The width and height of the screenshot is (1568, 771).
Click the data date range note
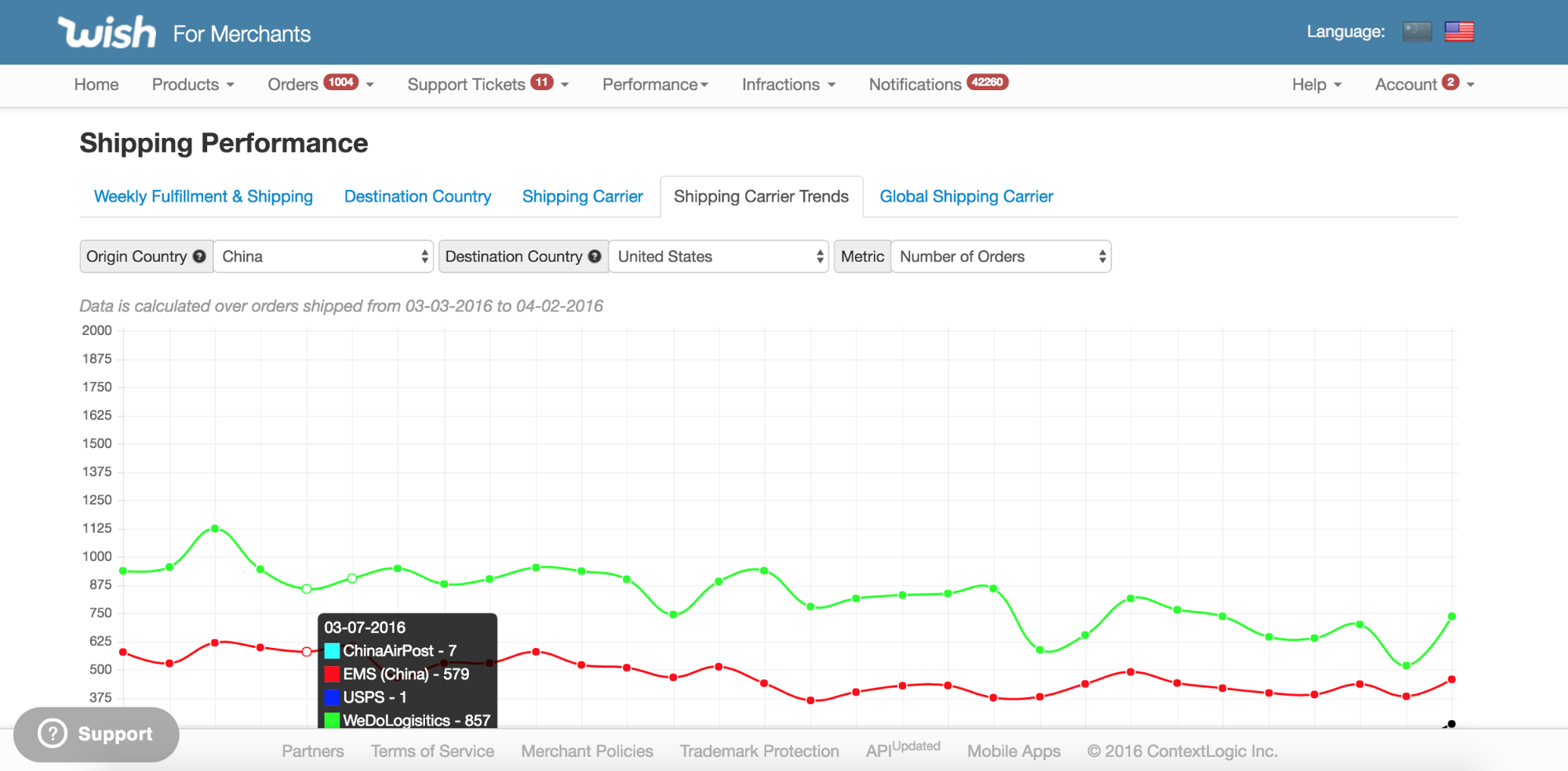[x=341, y=306]
